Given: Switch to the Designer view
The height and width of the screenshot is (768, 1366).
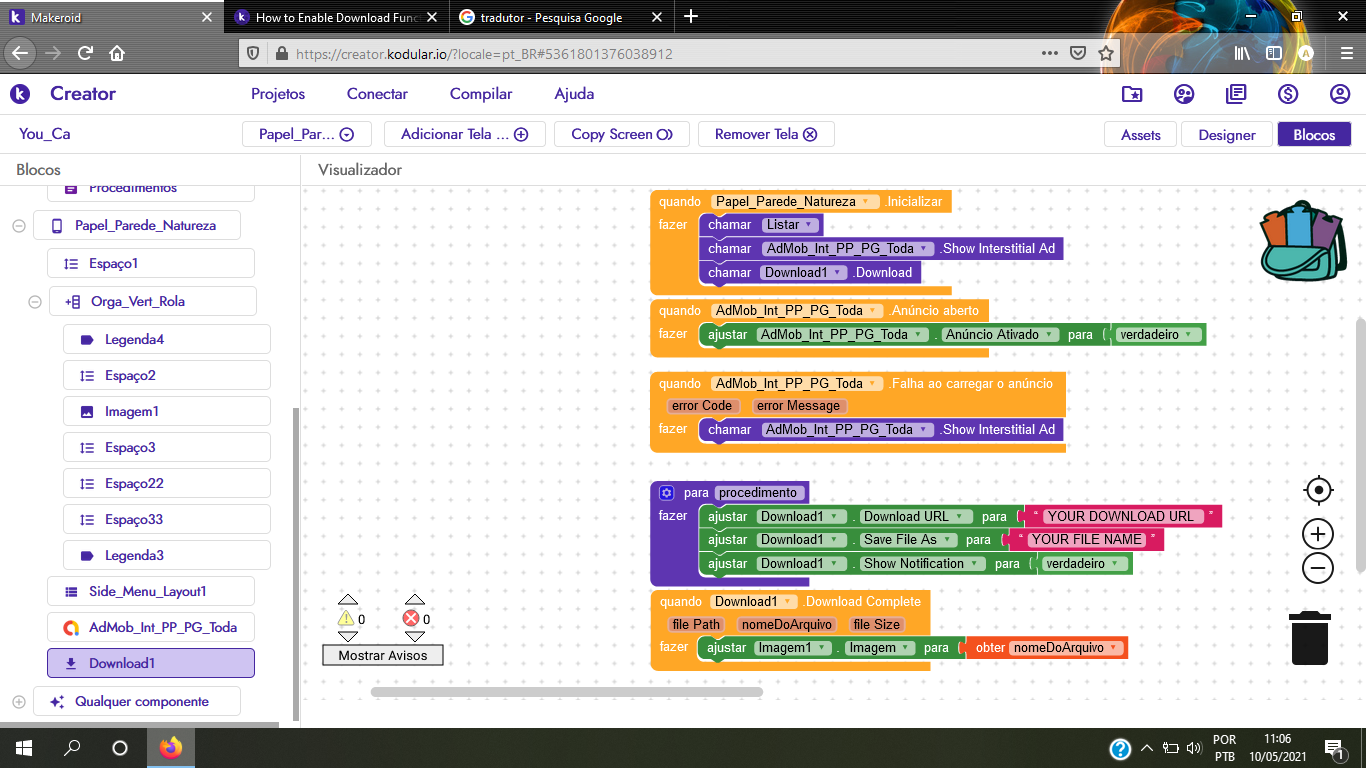Looking at the screenshot, I should (1227, 135).
